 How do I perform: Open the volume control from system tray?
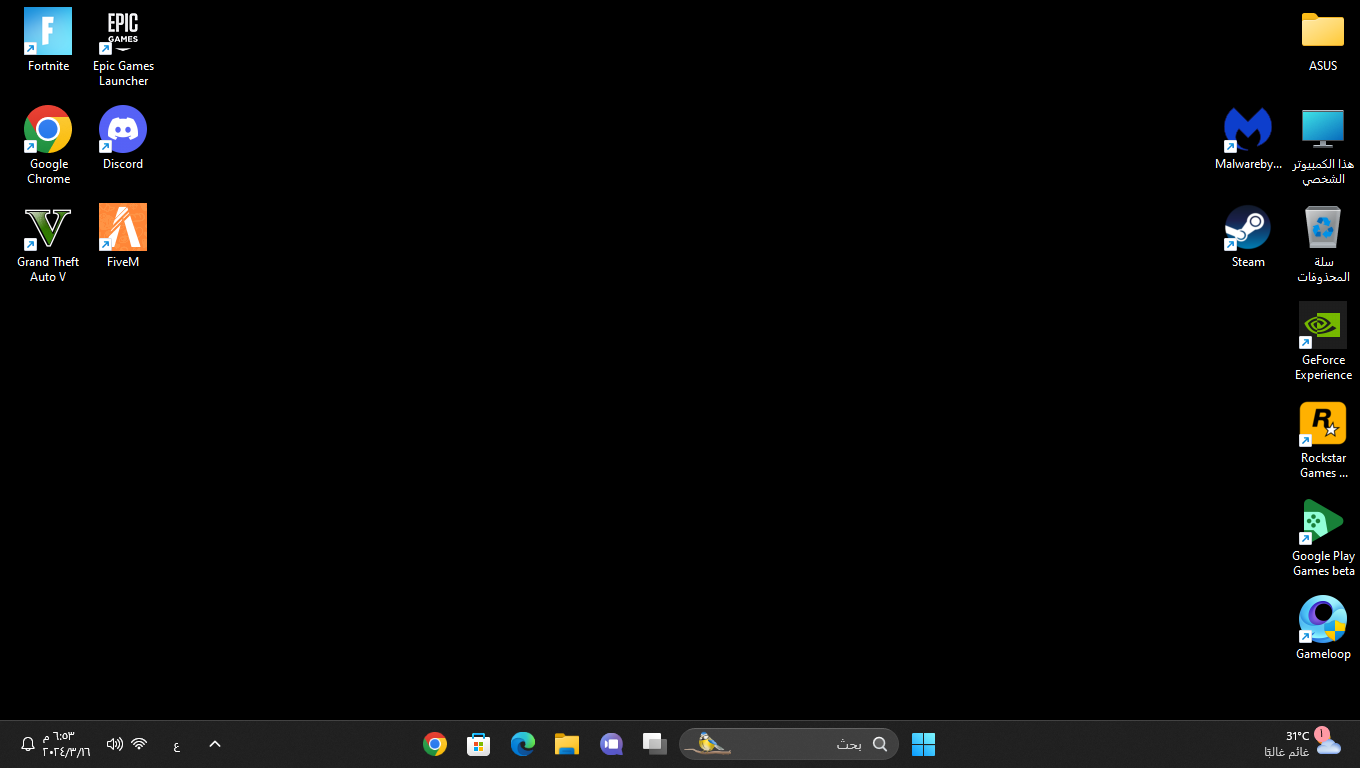(114, 744)
